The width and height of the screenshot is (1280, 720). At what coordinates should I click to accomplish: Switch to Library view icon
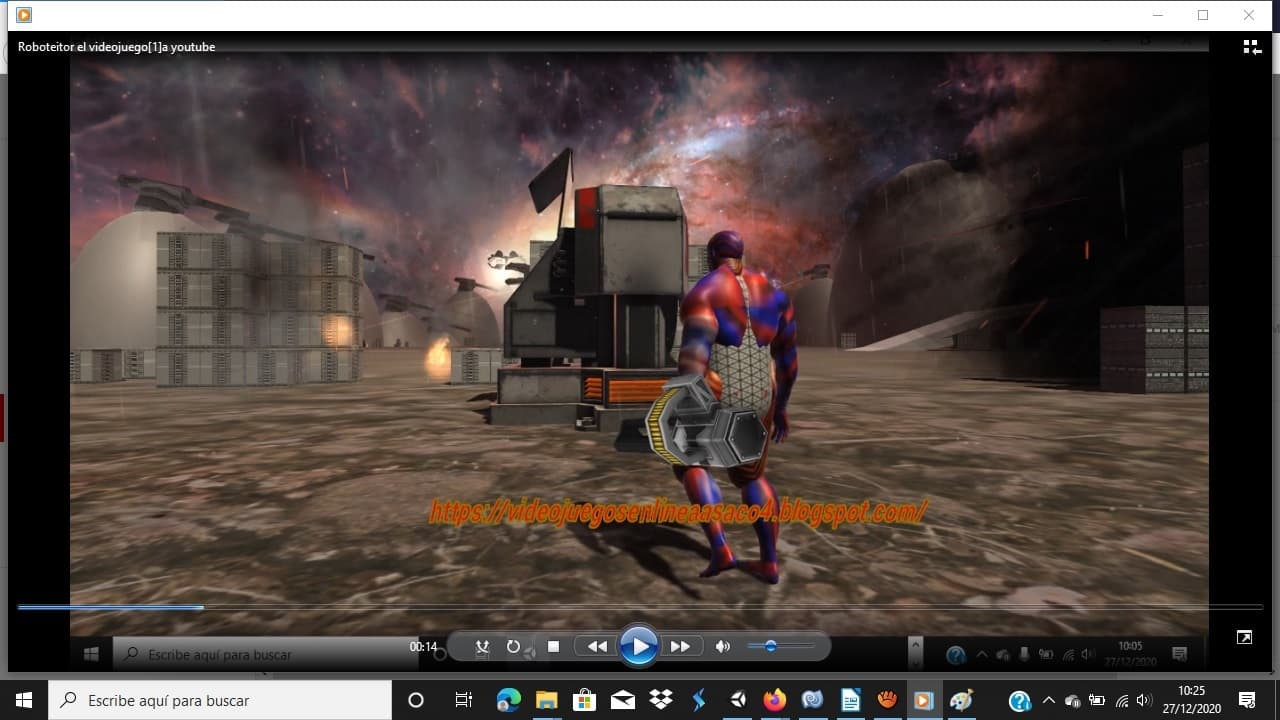coord(1252,47)
